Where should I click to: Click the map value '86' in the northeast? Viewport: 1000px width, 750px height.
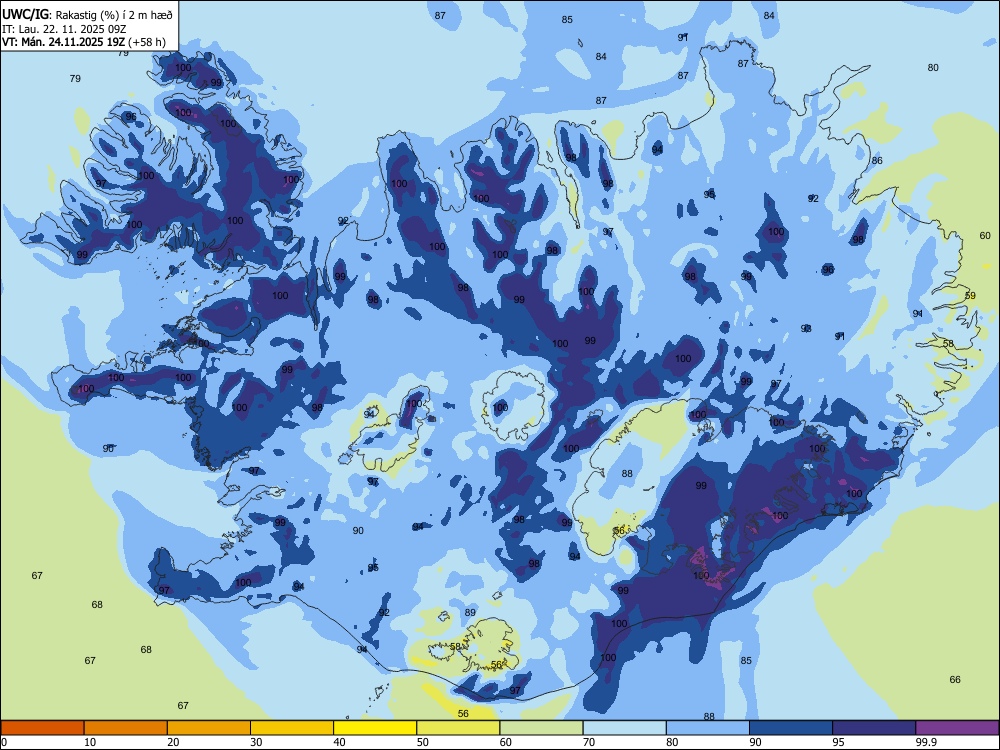(x=878, y=161)
